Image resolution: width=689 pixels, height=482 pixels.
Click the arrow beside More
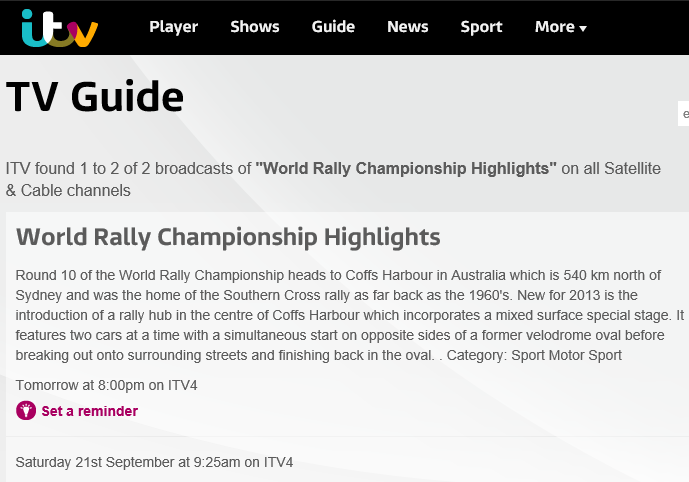click(x=583, y=29)
